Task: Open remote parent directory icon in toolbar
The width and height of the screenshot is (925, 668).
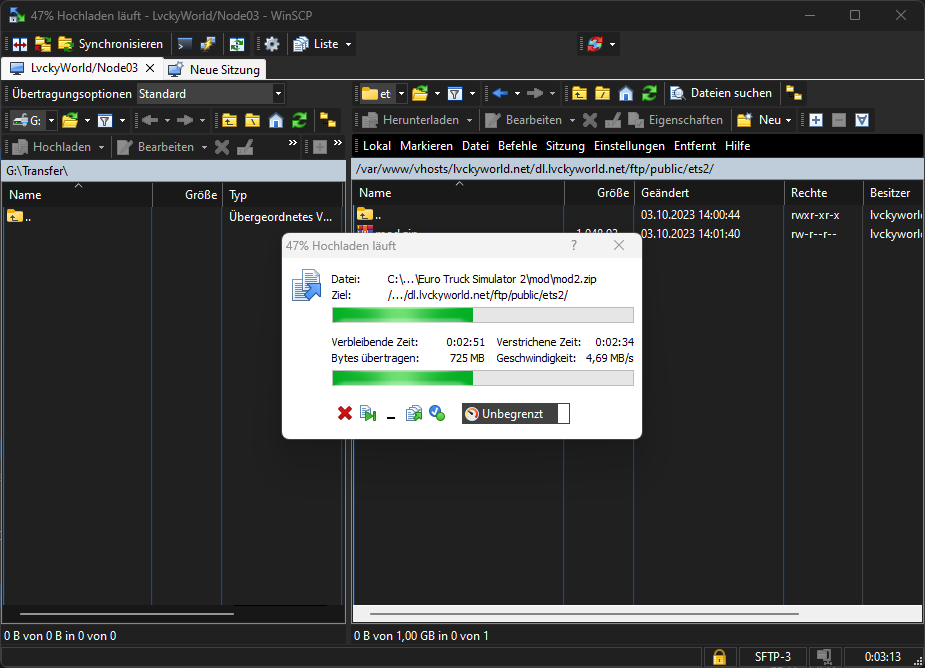Action: click(x=579, y=93)
